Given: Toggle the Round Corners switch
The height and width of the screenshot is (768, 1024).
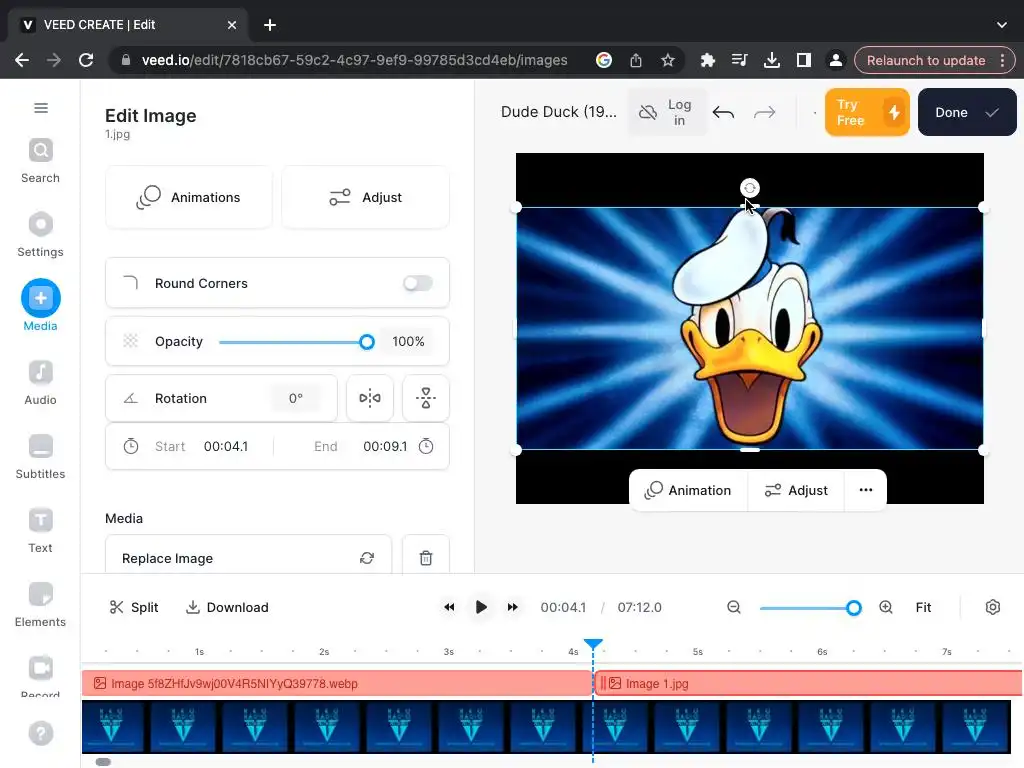Looking at the screenshot, I should tap(417, 283).
